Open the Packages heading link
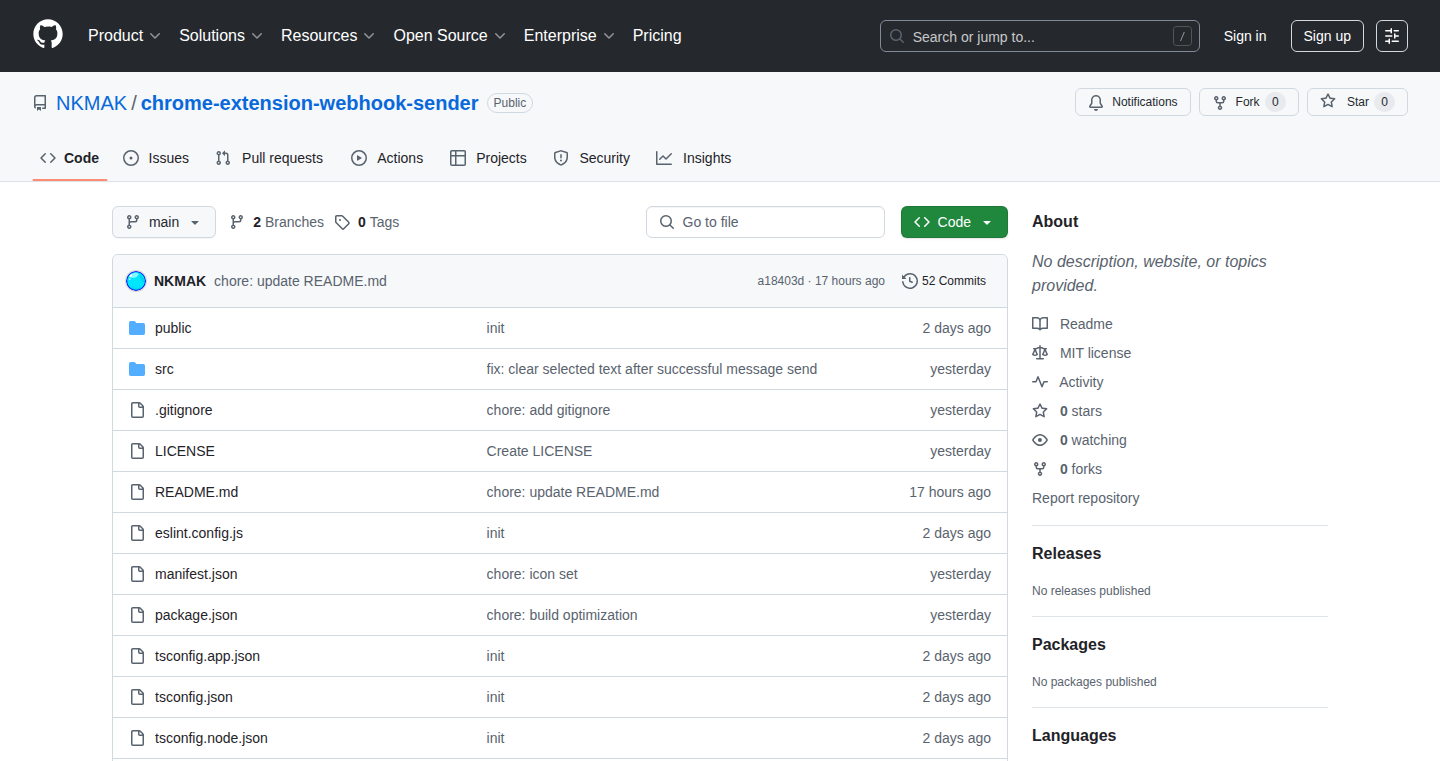The image size is (1440, 761). coord(1069,645)
